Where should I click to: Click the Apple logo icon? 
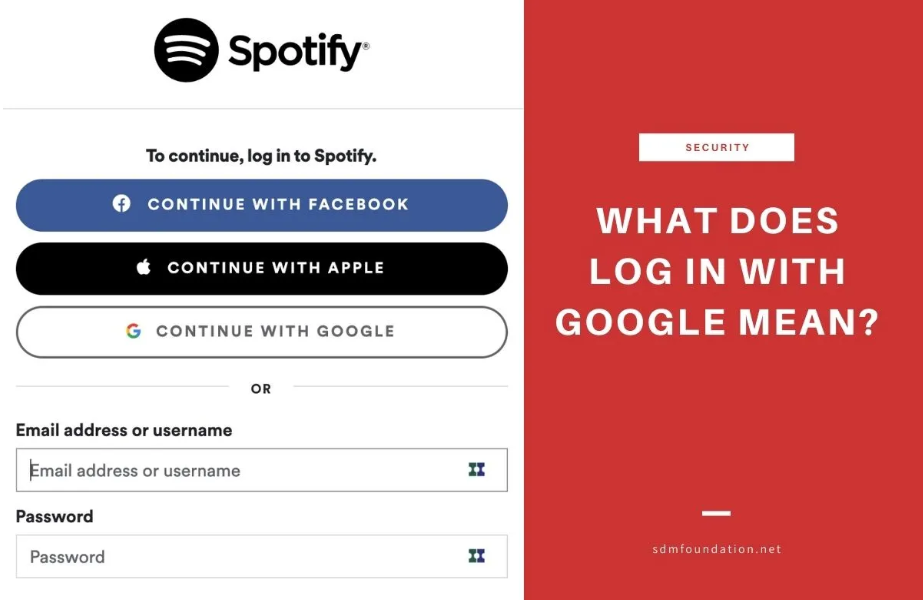[144, 267]
